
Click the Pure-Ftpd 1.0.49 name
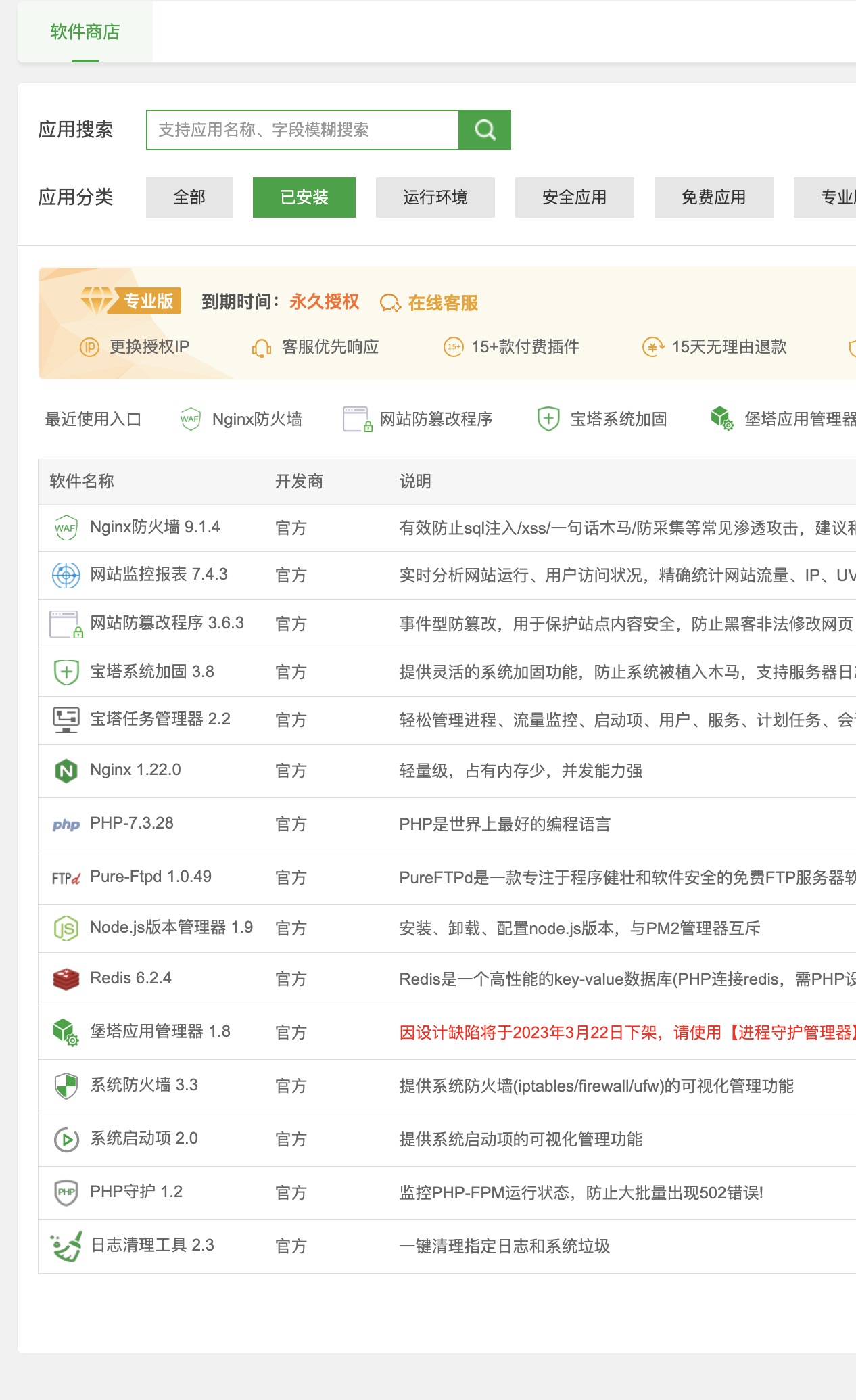click(151, 877)
